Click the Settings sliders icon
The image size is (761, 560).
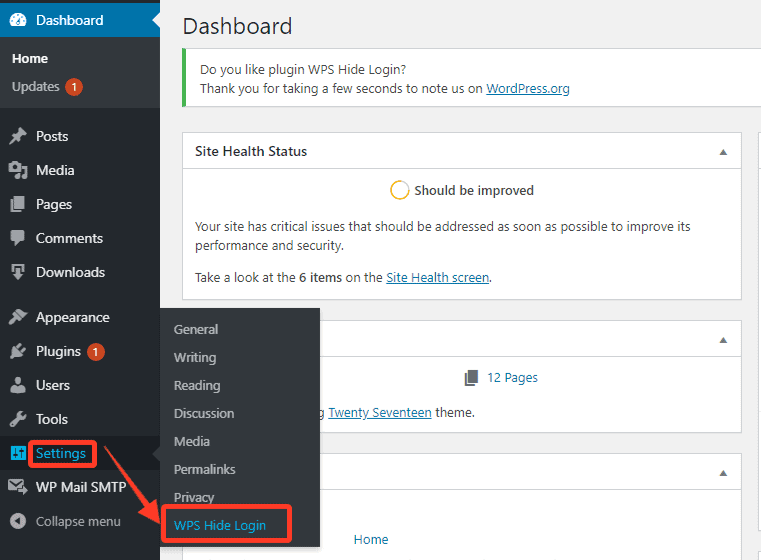pyautogui.click(x=18, y=453)
